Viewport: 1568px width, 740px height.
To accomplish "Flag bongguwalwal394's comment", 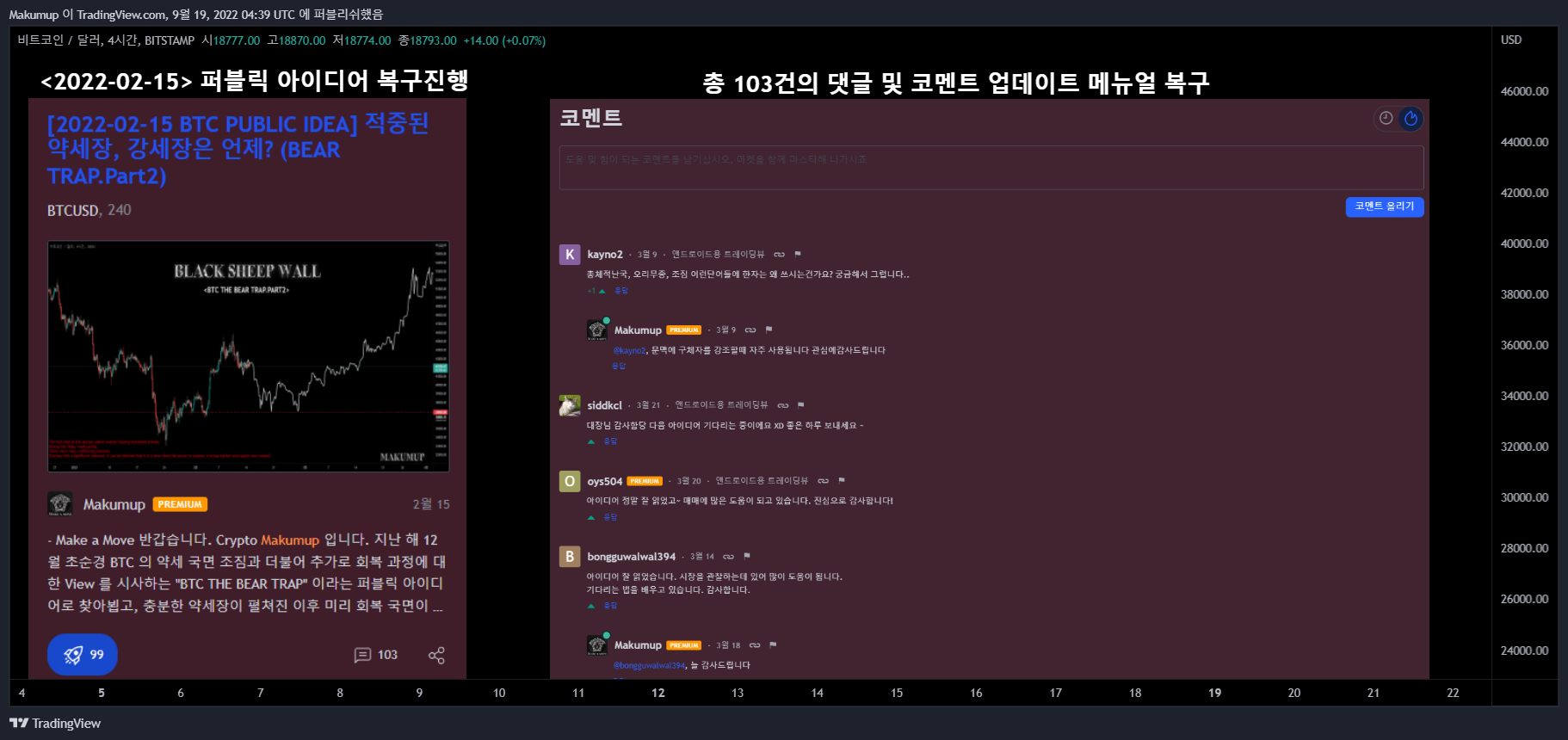I will pos(747,557).
